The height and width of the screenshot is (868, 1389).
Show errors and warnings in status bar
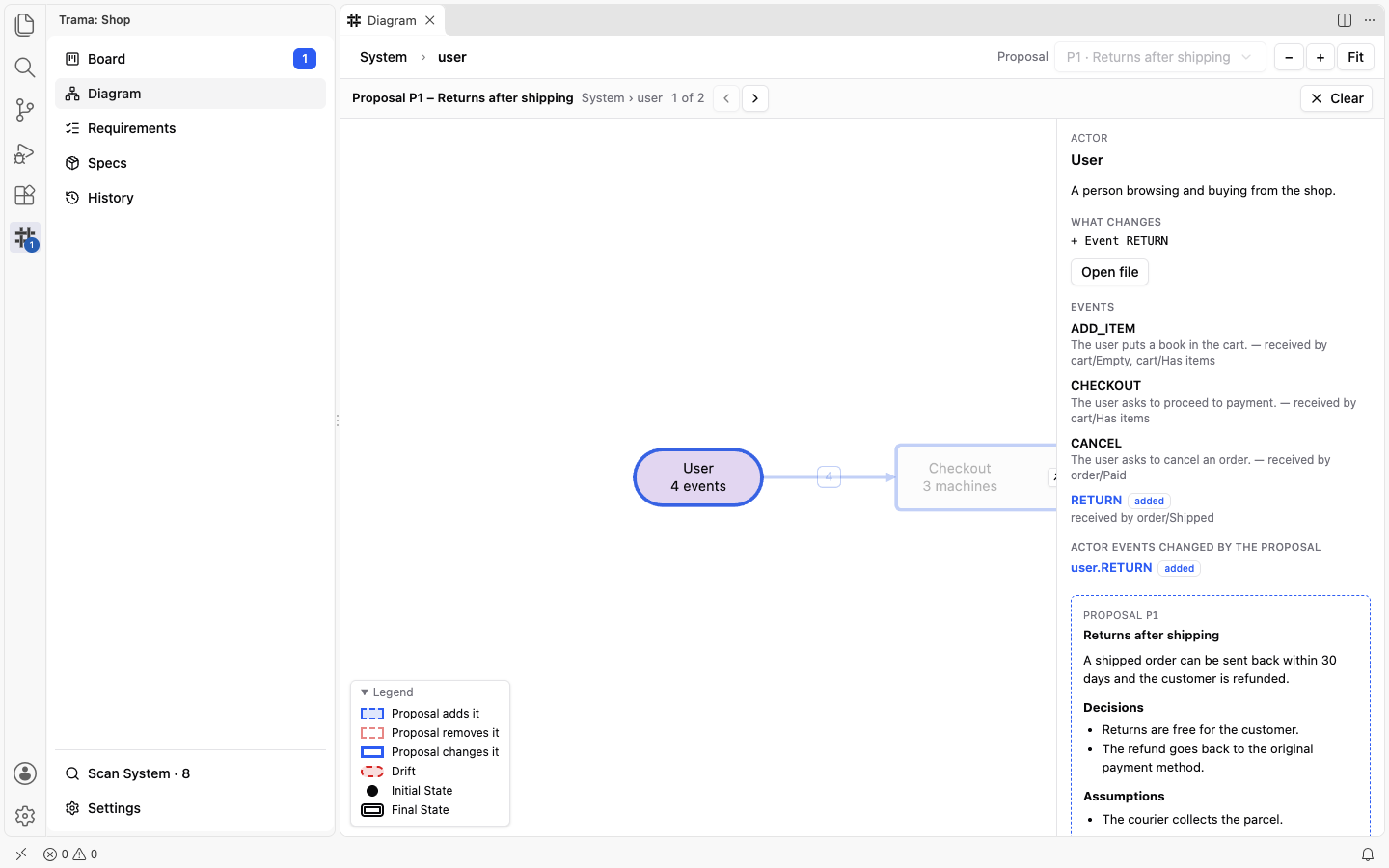(x=70, y=854)
